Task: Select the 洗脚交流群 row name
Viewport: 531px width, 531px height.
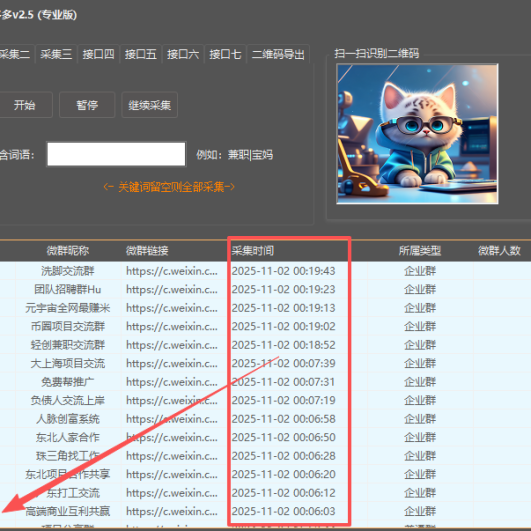Action: [x=68, y=271]
